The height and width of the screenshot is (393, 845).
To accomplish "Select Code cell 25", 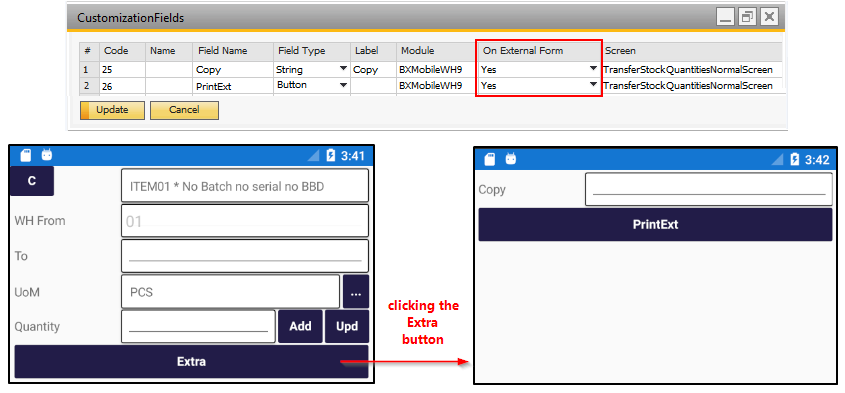I will pos(122,70).
